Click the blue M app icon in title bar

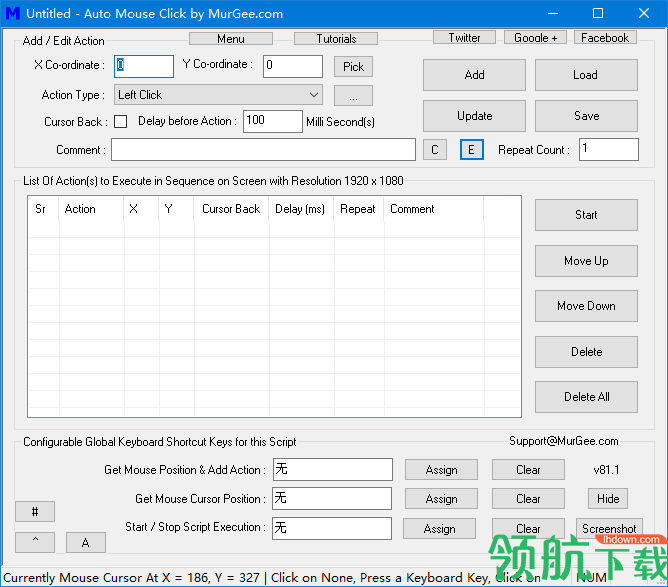click(12, 13)
